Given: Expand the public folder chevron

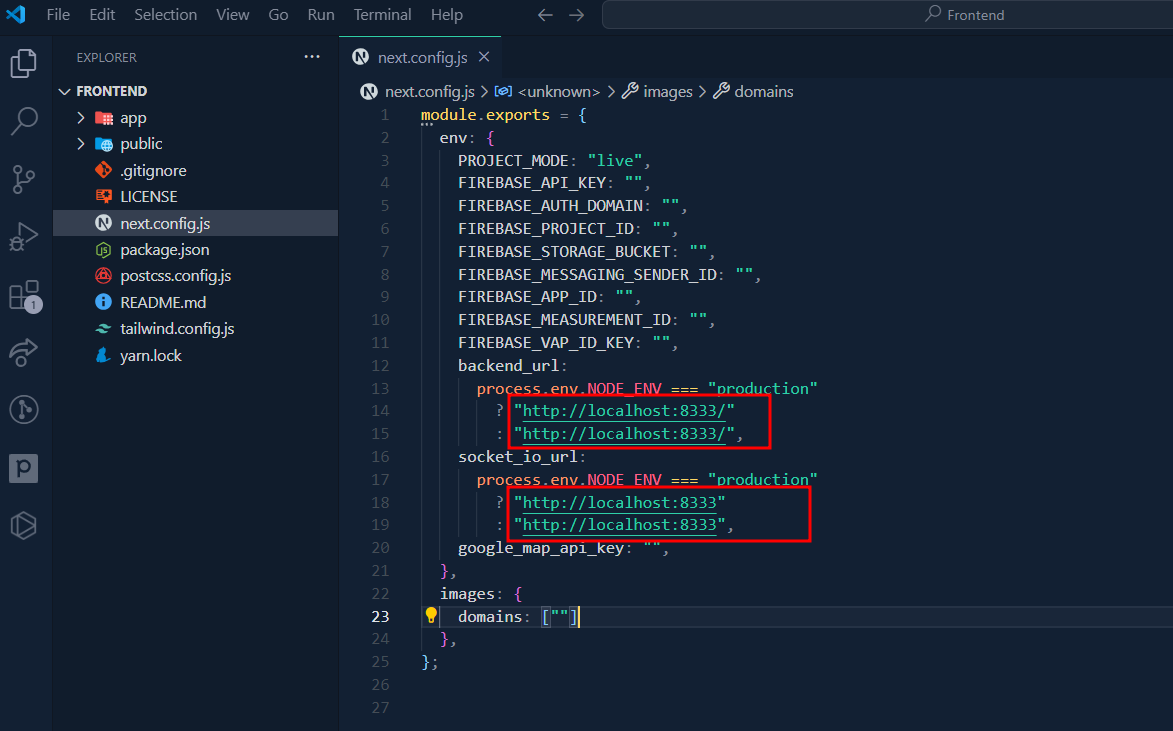Looking at the screenshot, I should tap(81, 144).
